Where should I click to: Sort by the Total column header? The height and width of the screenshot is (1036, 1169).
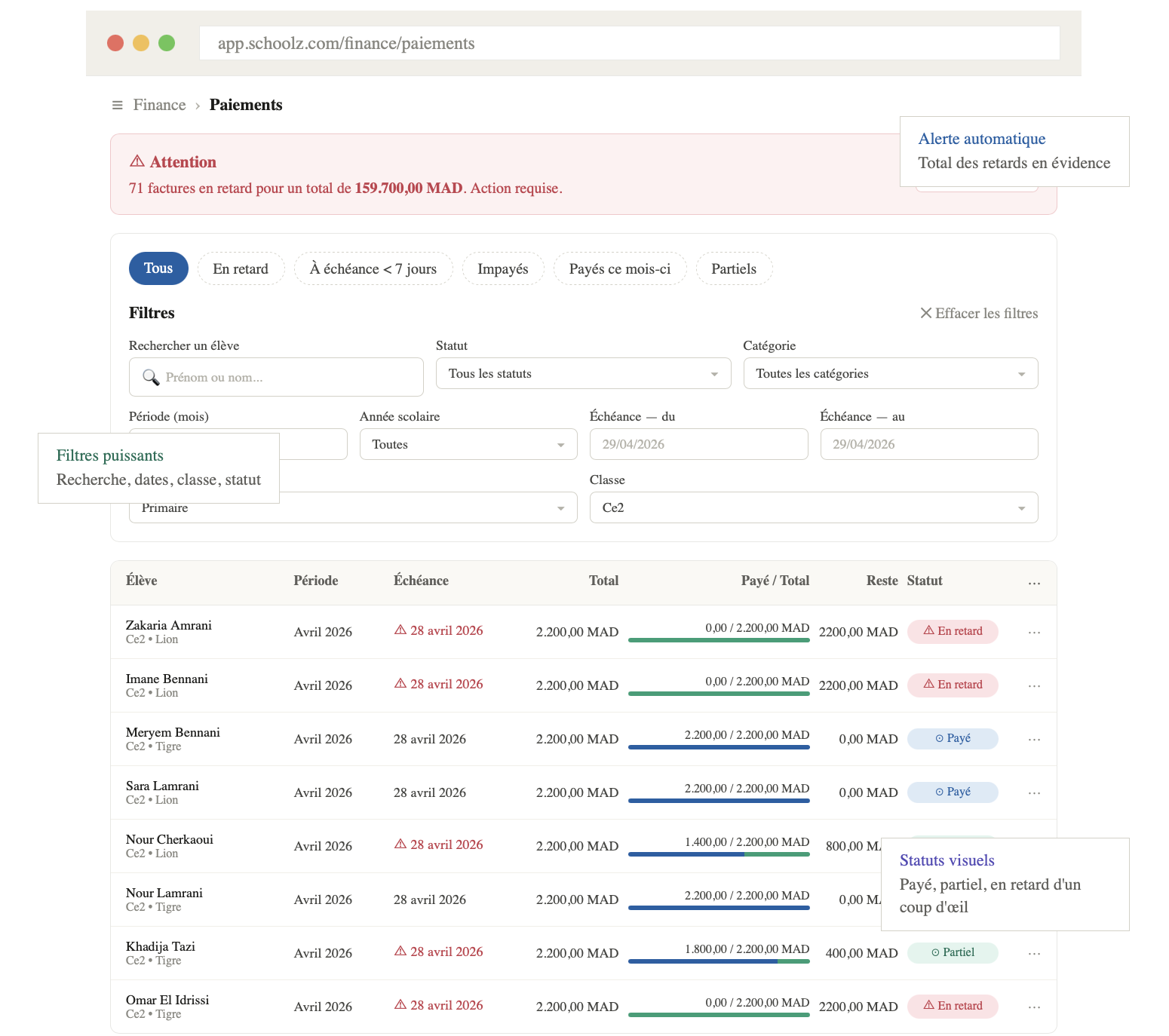point(603,581)
